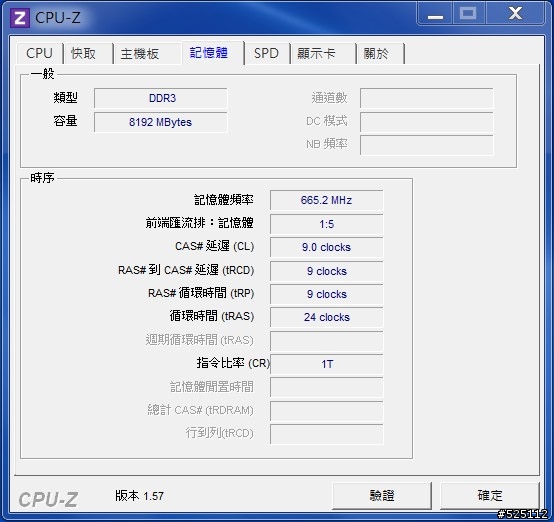Image resolution: width=554 pixels, height=522 pixels.
Task: Click the 8192 MBytes capacity field
Action: pos(161,122)
